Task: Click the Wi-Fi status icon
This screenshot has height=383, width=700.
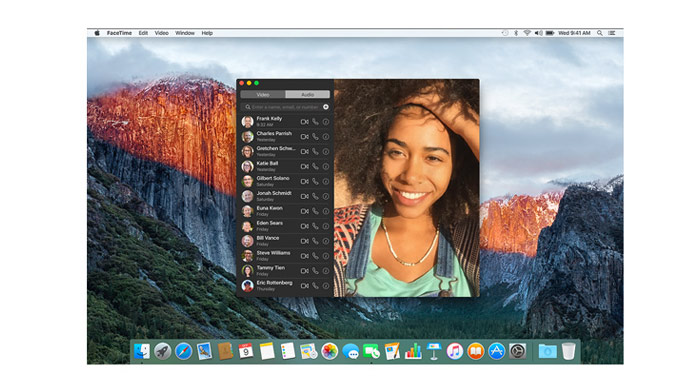Action: click(x=527, y=33)
